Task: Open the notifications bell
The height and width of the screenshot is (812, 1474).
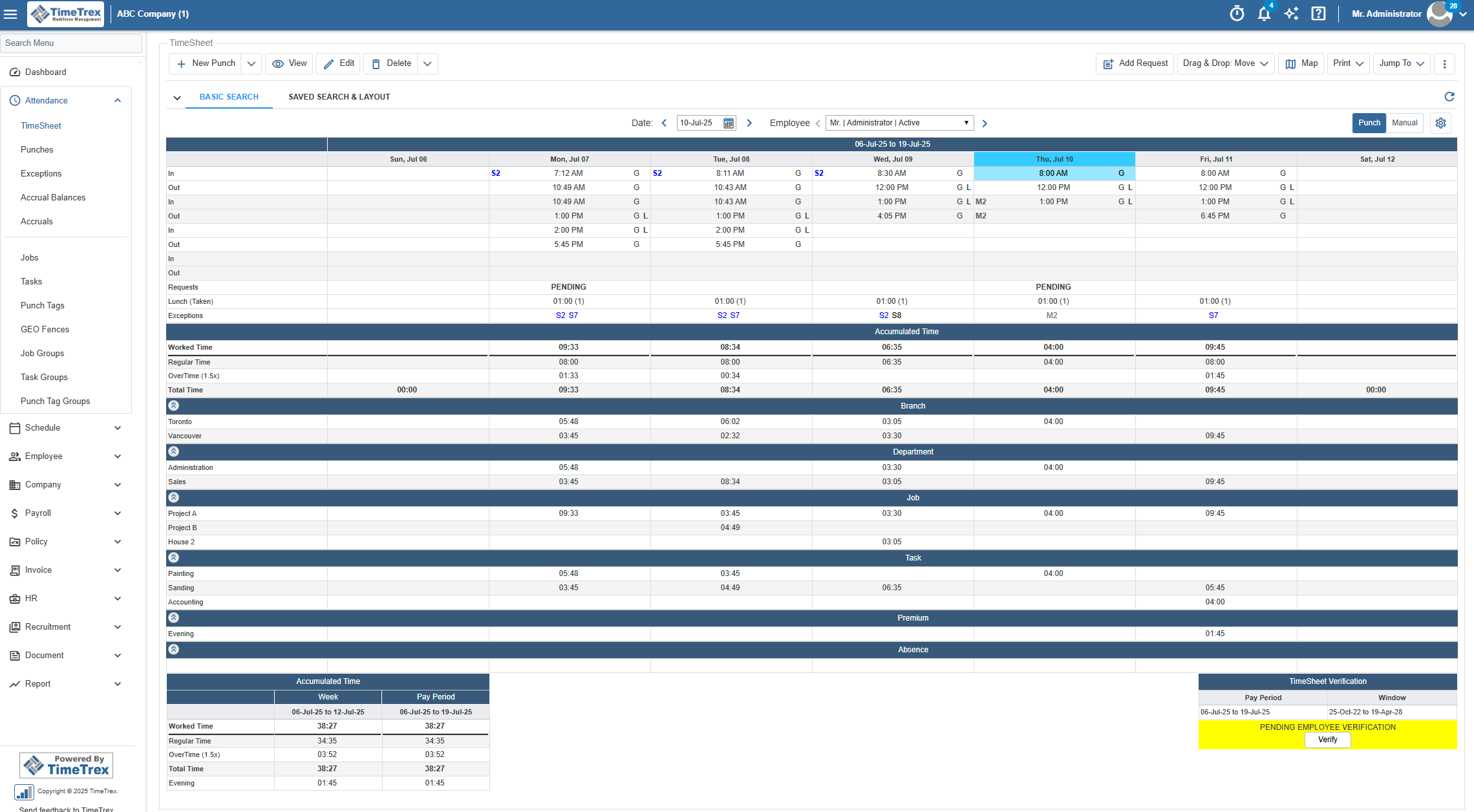Action: click(x=1264, y=14)
